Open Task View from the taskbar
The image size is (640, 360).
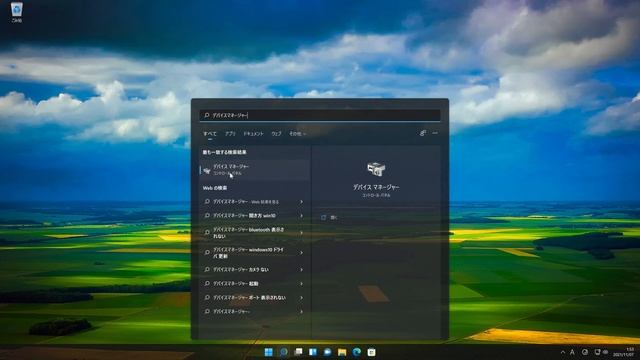click(298, 352)
